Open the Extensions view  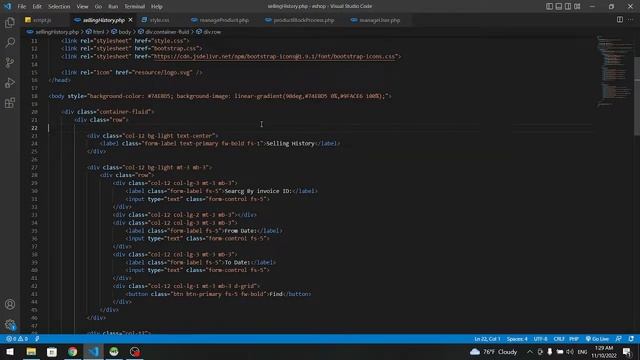(10, 102)
